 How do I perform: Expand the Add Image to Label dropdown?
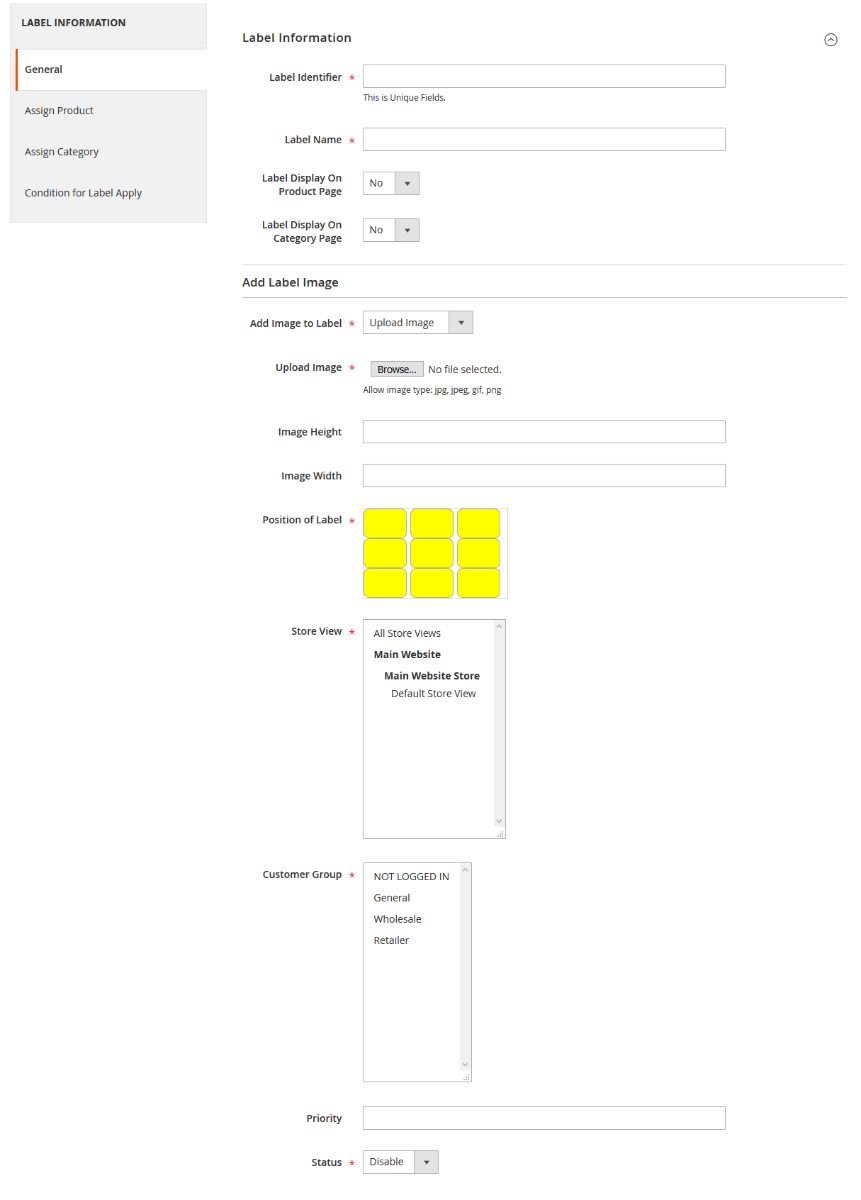click(417, 323)
